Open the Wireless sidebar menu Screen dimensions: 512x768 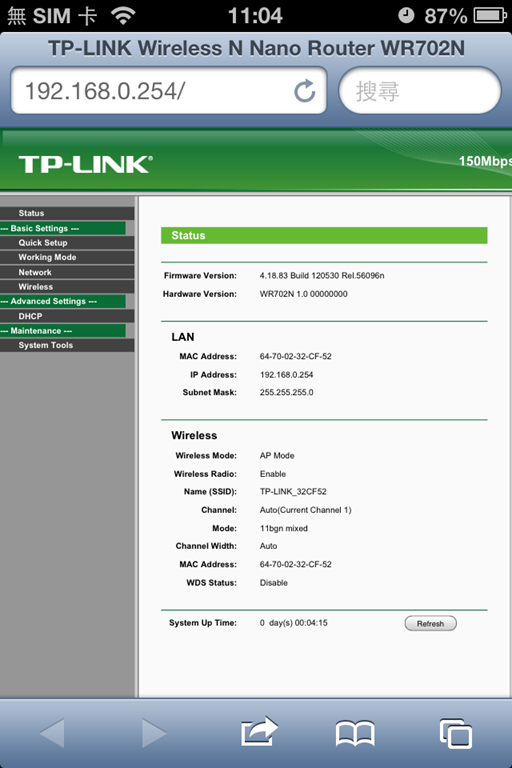click(67, 287)
